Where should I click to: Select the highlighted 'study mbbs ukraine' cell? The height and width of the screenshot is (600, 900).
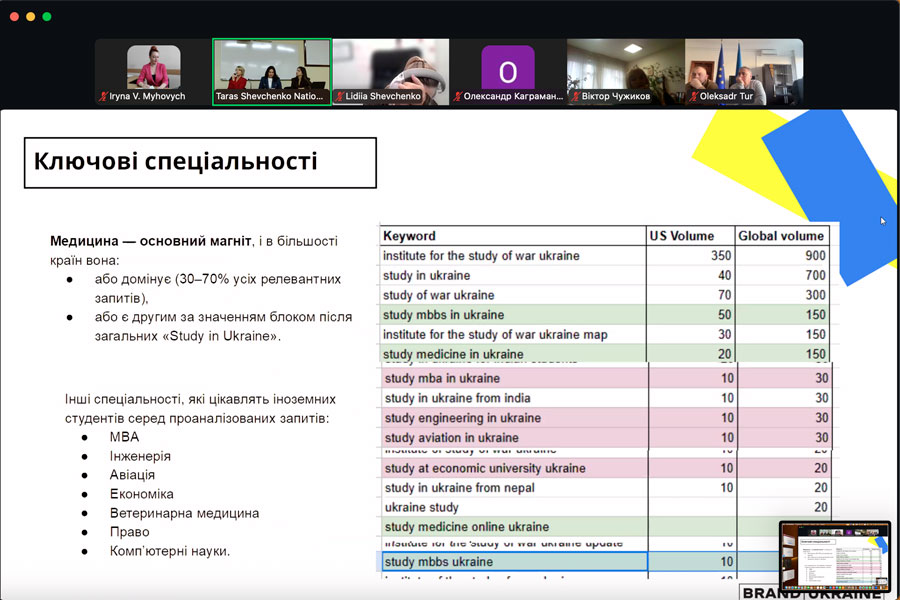coord(515,562)
